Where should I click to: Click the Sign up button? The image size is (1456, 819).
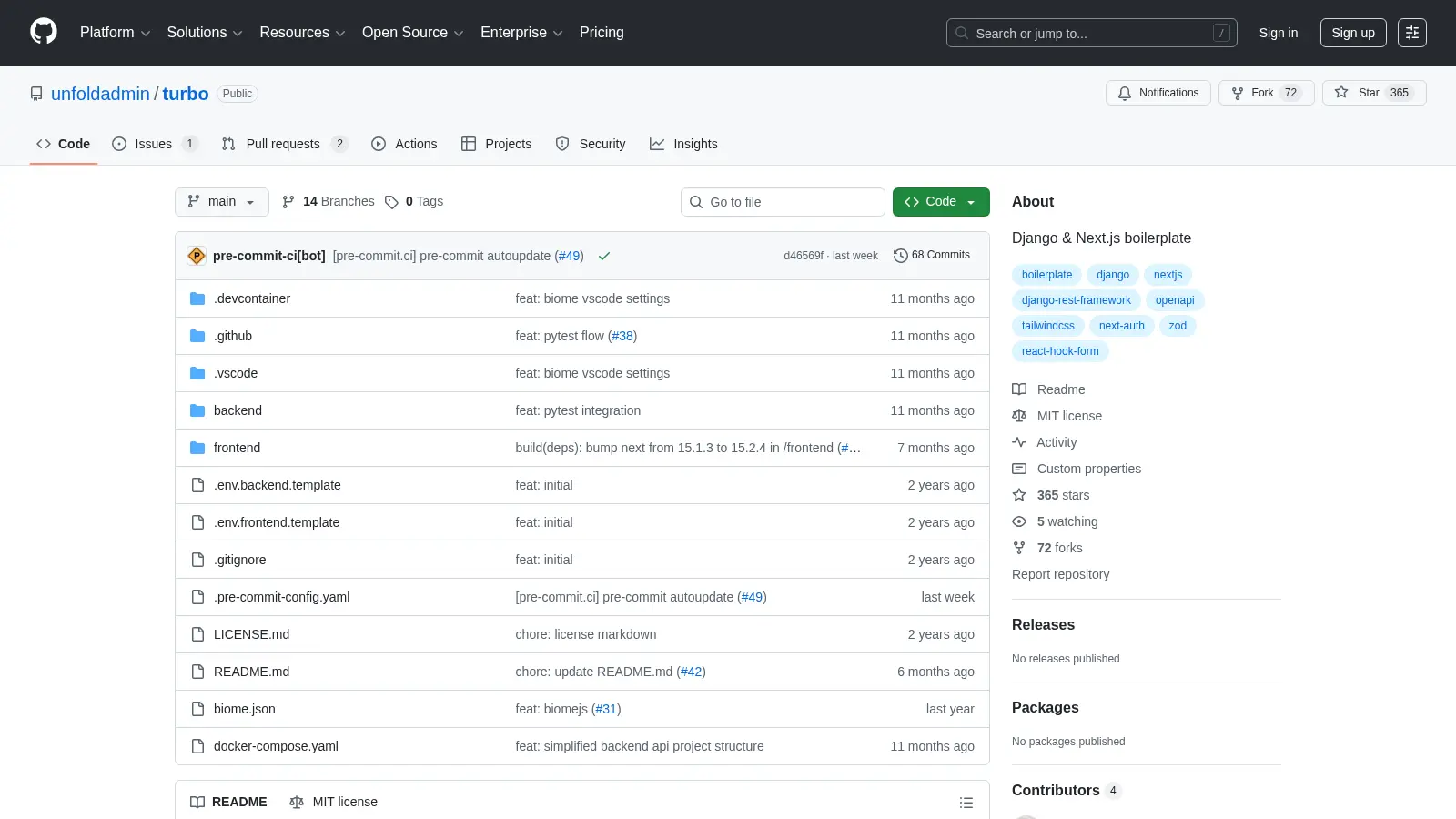pyautogui.click(x=1353, y=33)
